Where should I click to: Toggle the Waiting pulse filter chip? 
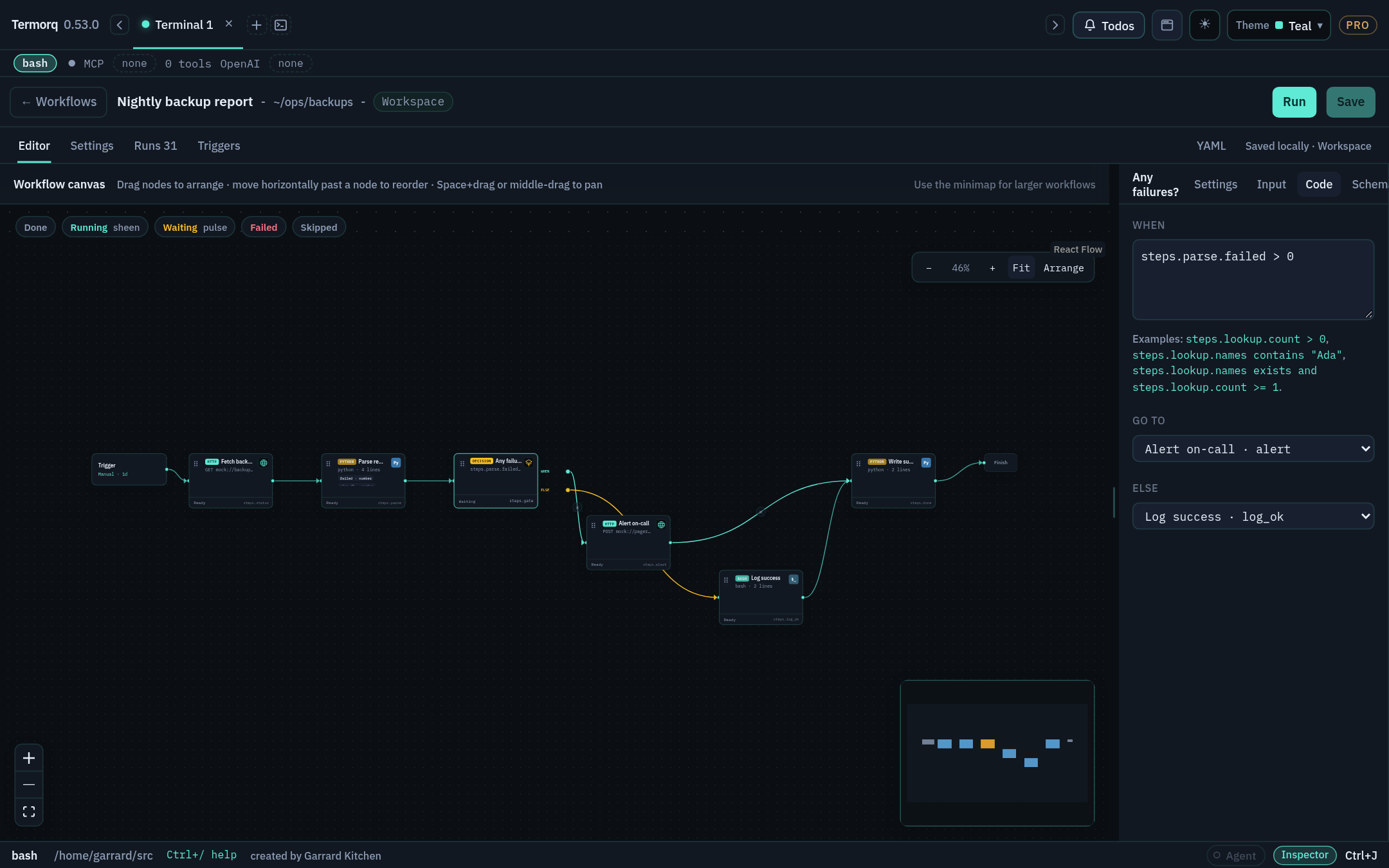coord(195,228)
